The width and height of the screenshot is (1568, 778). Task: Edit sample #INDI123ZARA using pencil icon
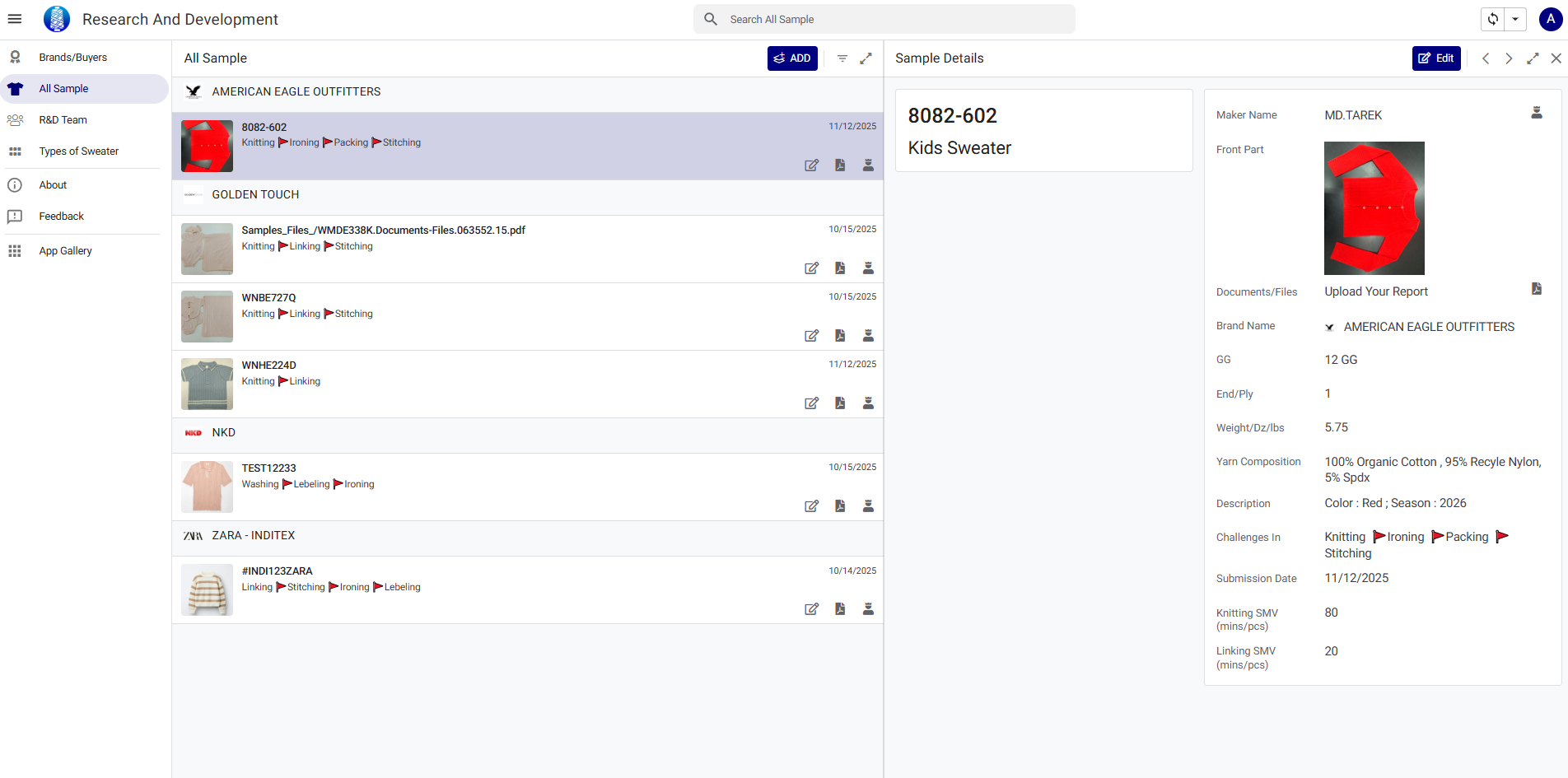click(812, 609)
